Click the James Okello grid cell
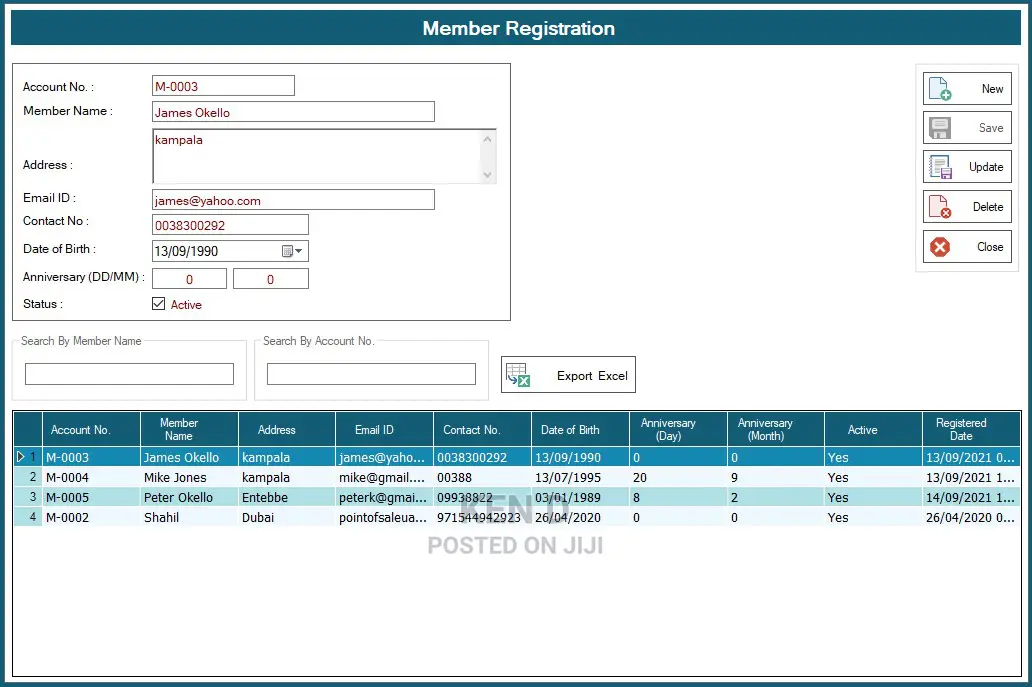Viewport: 1032px width, 687px height. click(189, 457)
